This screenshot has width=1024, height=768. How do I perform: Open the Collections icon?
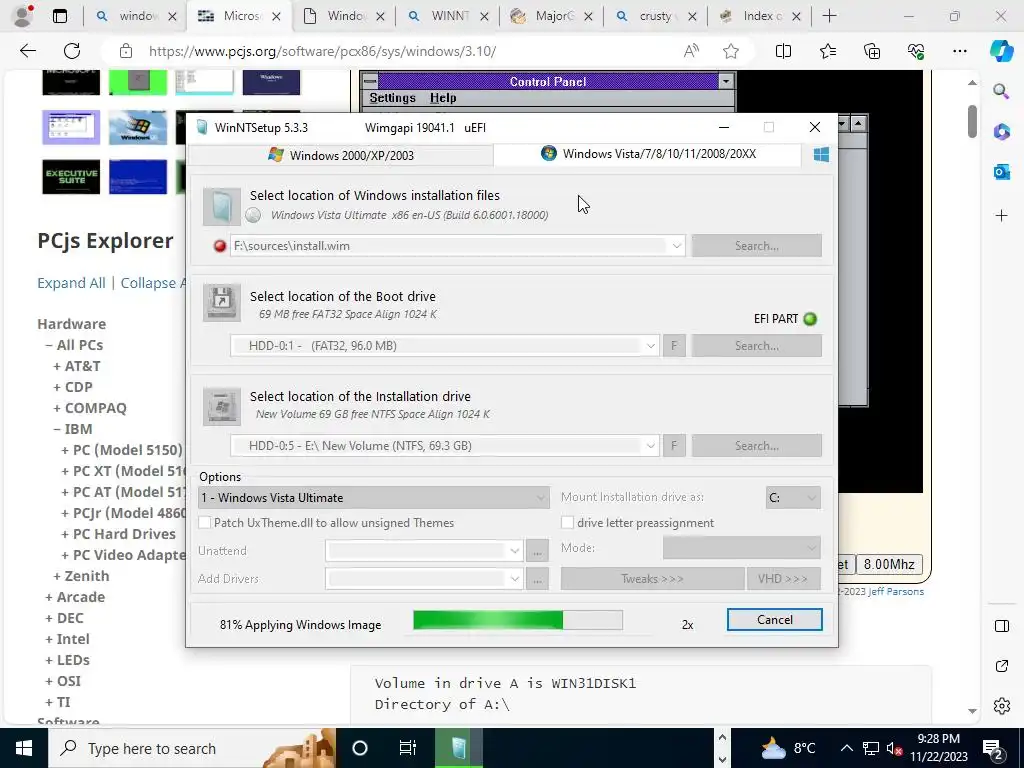pyautogui.click(x=872, y=51)
